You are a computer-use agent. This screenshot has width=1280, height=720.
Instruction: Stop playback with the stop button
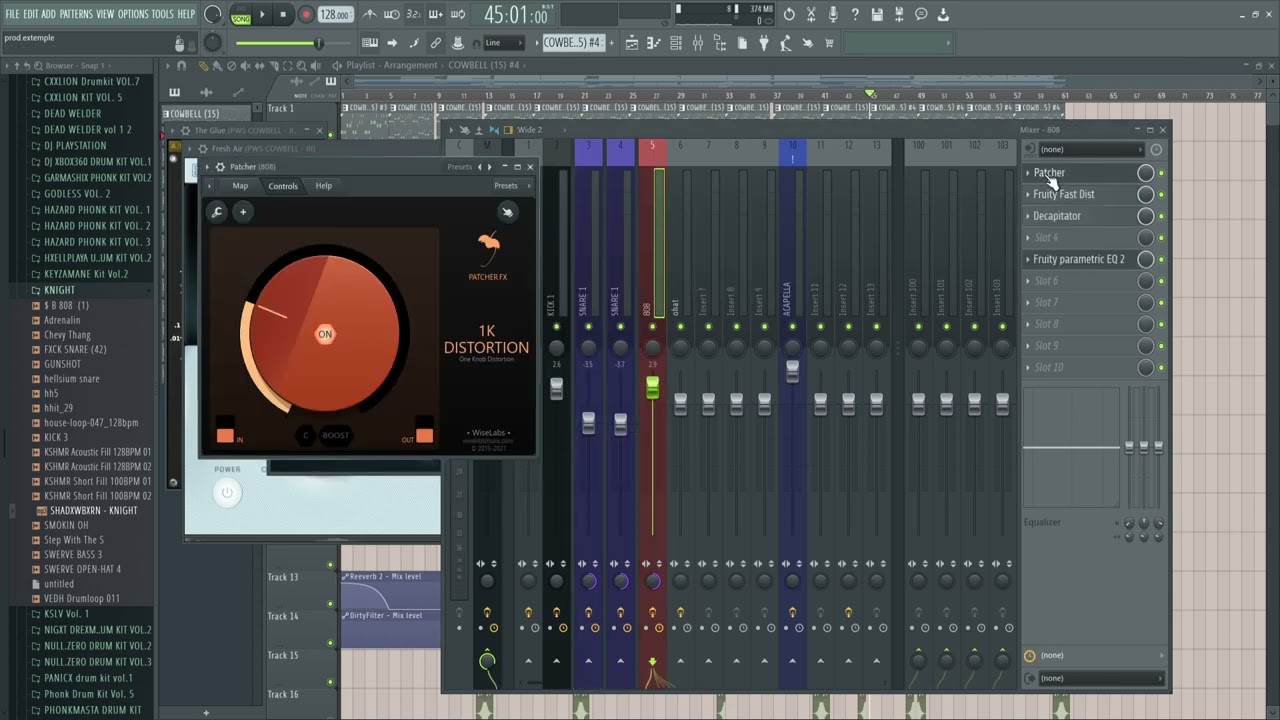point(283,14)
